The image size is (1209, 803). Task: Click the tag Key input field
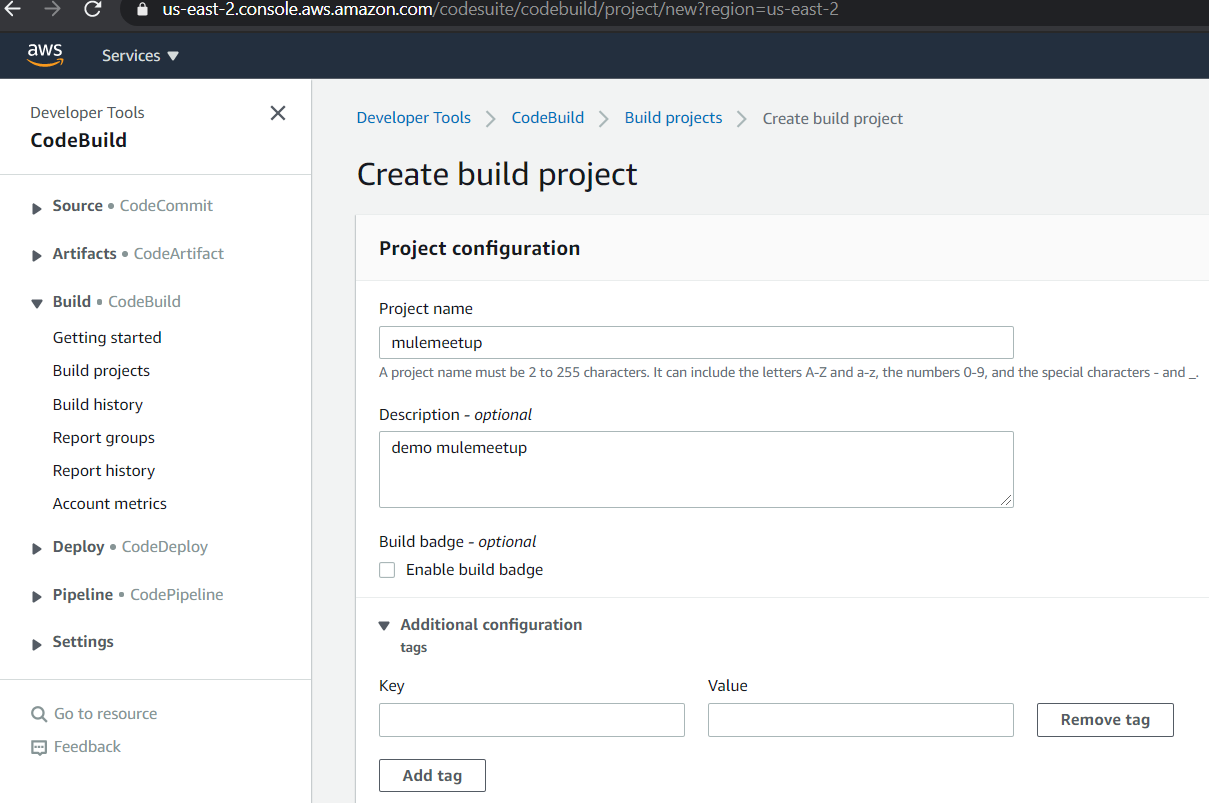(531, 720)
